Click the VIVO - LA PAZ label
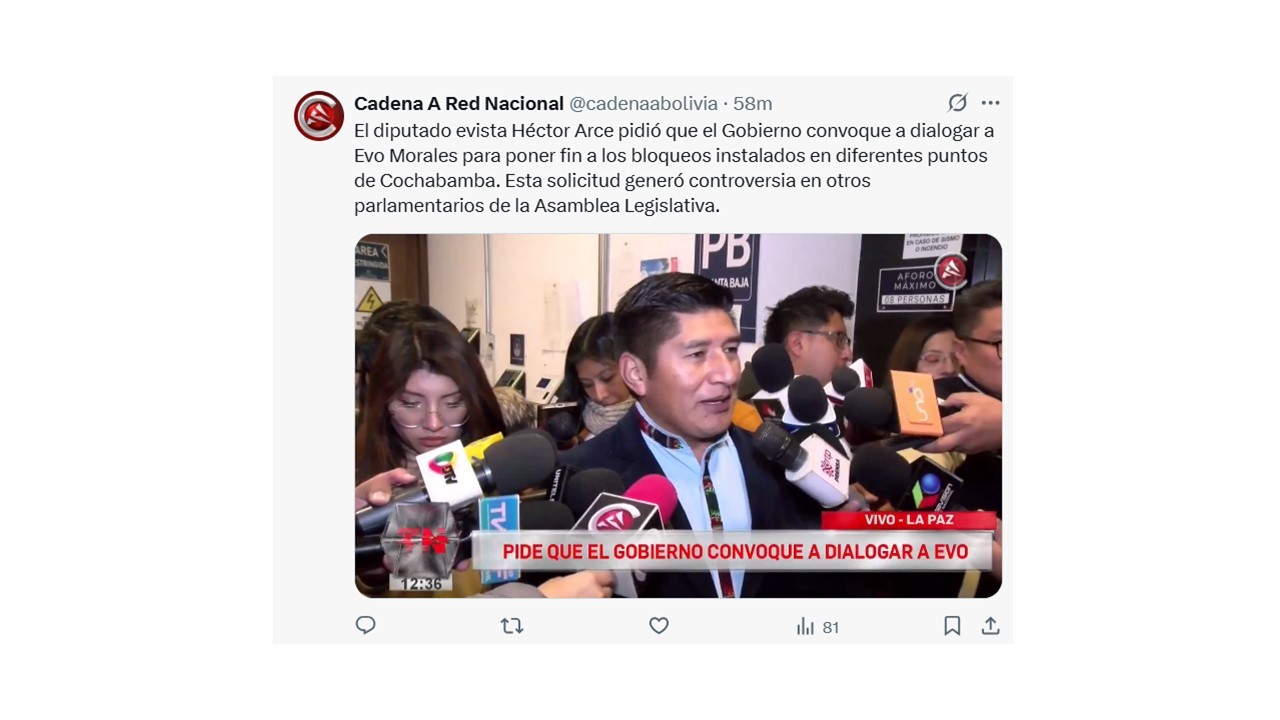 point(908,520)
